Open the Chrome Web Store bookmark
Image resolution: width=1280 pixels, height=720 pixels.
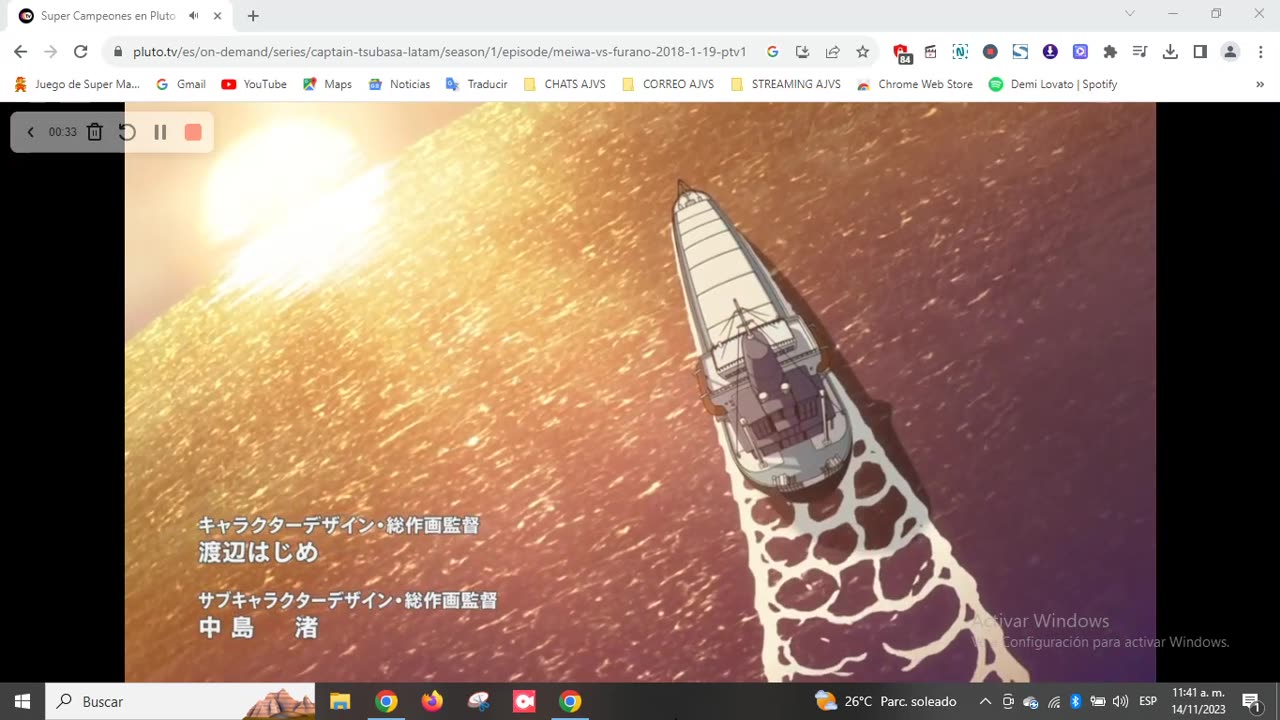click(914, 85)
